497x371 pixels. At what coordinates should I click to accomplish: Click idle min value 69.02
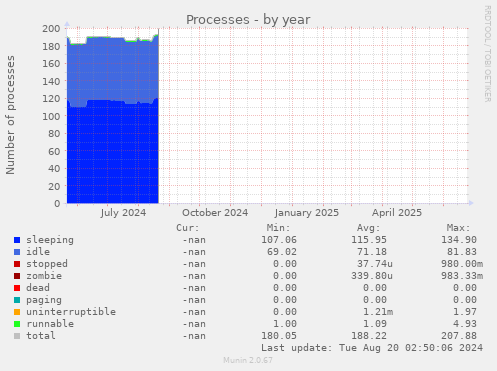point(282,252)
